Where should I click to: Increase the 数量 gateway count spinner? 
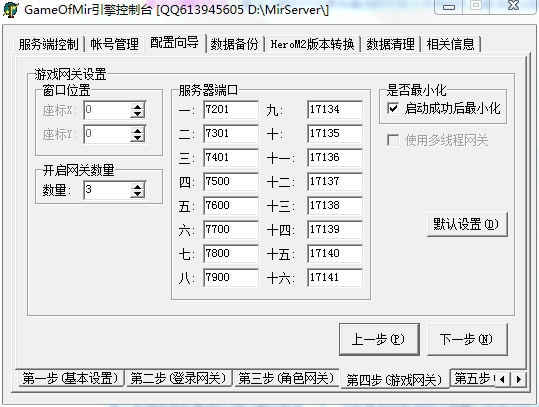138,186
